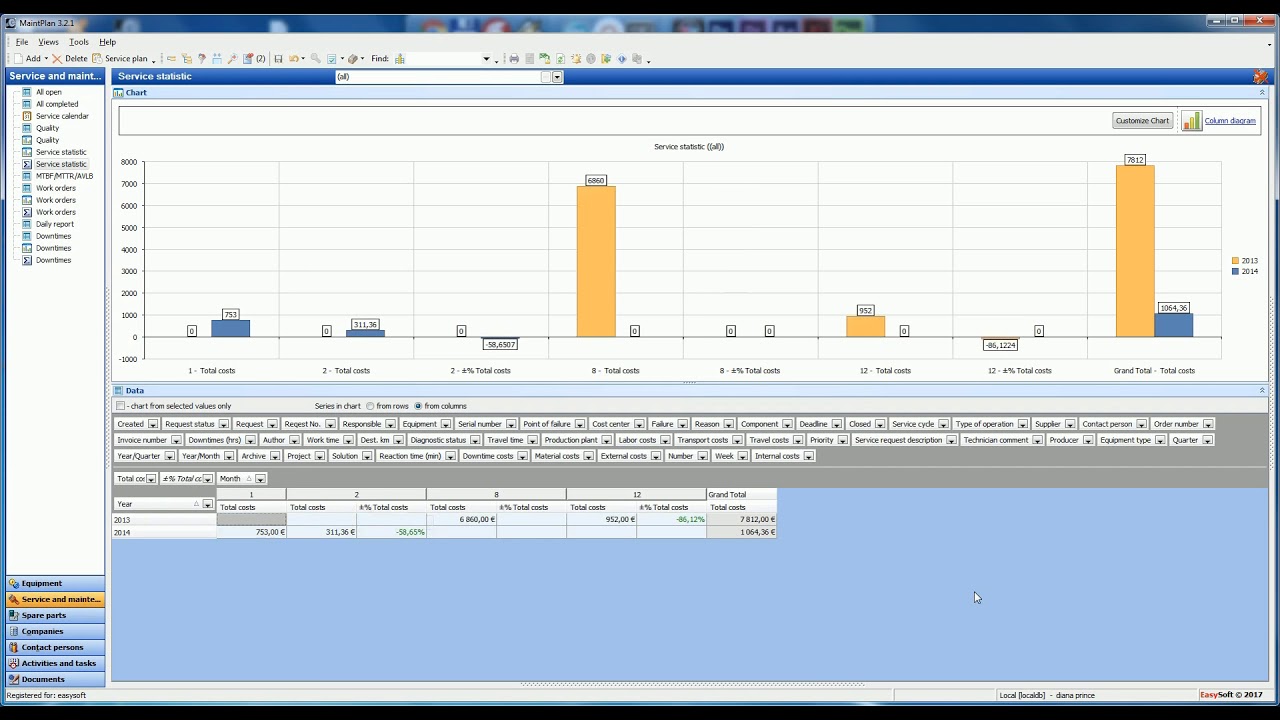Click the 2014 blue legend swatch
This screenshot has height=720, width=1280.
coord(1235,271)
